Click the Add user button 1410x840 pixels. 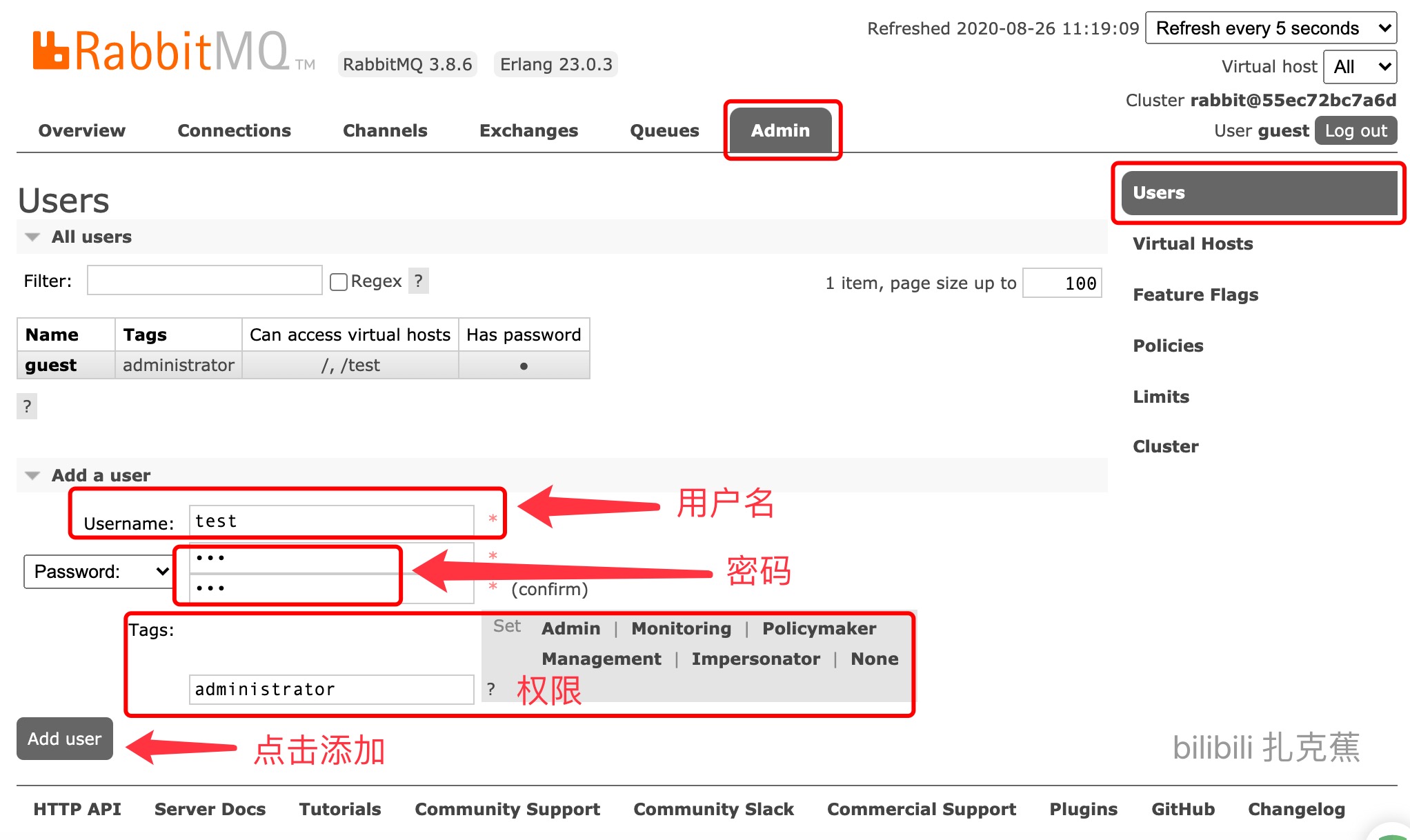[x=65, y=739]
